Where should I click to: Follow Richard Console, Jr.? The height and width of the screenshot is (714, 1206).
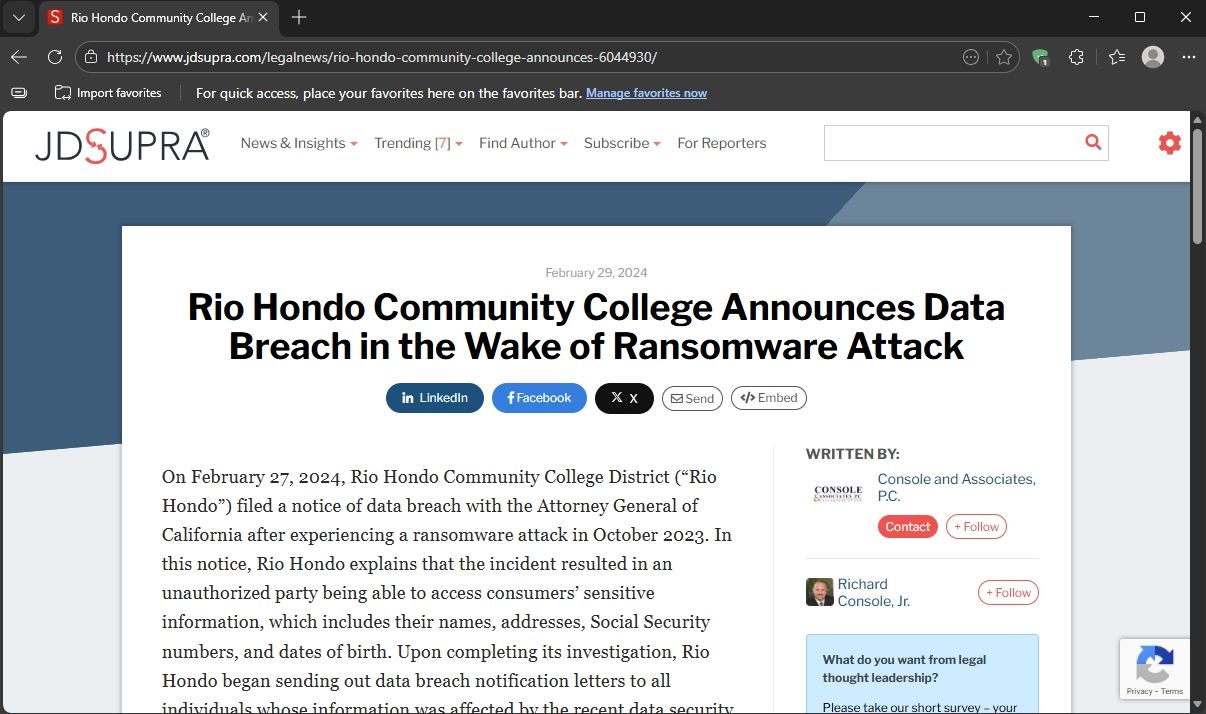1008,593
